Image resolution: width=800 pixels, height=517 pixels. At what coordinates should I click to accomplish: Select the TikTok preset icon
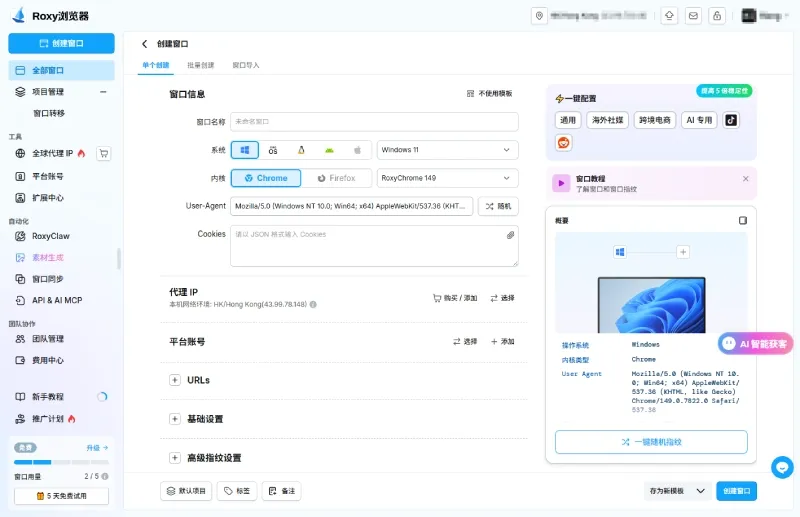coord(731,120)
